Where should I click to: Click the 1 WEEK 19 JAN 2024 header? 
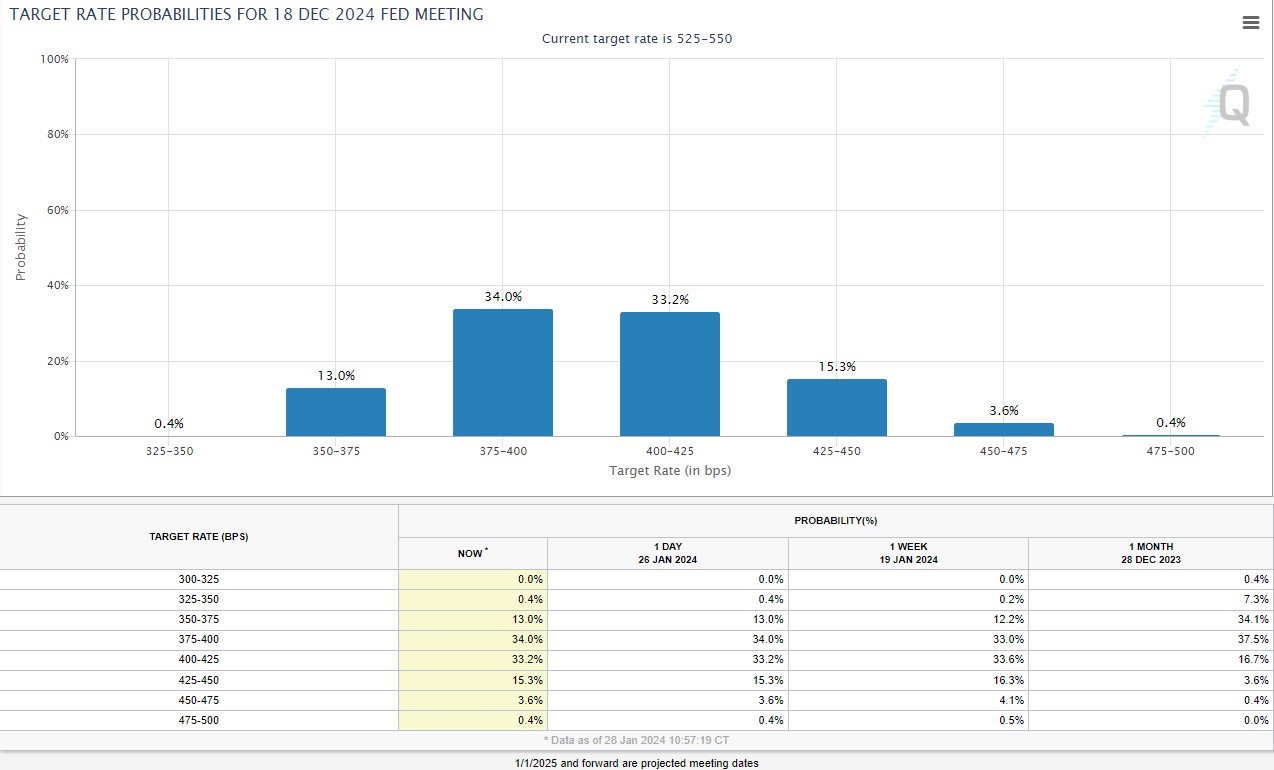point(908,553)
